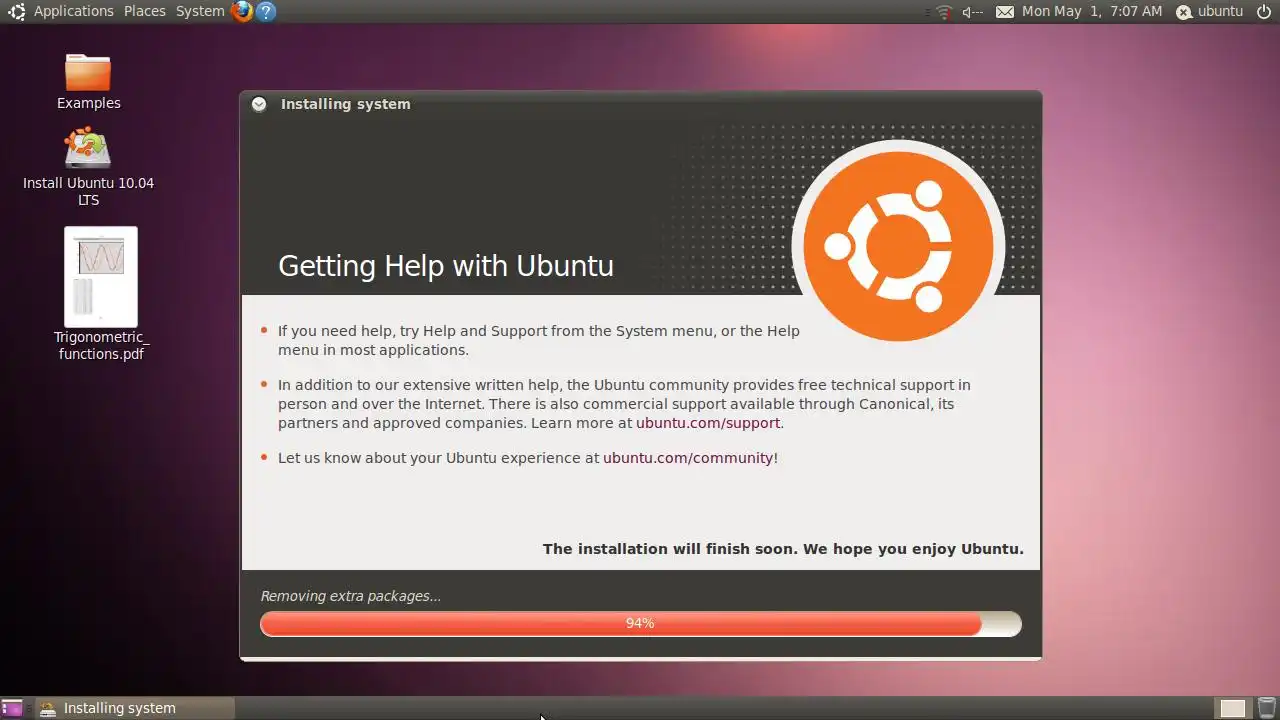The height and width of the screenshot is (720, 1280).
Task: Open the Help icon in top panel
Action: point(265,12)
